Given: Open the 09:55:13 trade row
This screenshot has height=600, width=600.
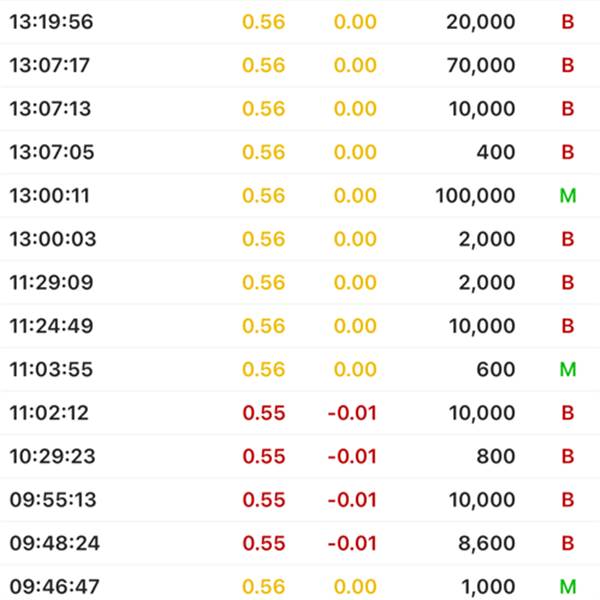Looking at the screenshot, I should click(300, 500).
